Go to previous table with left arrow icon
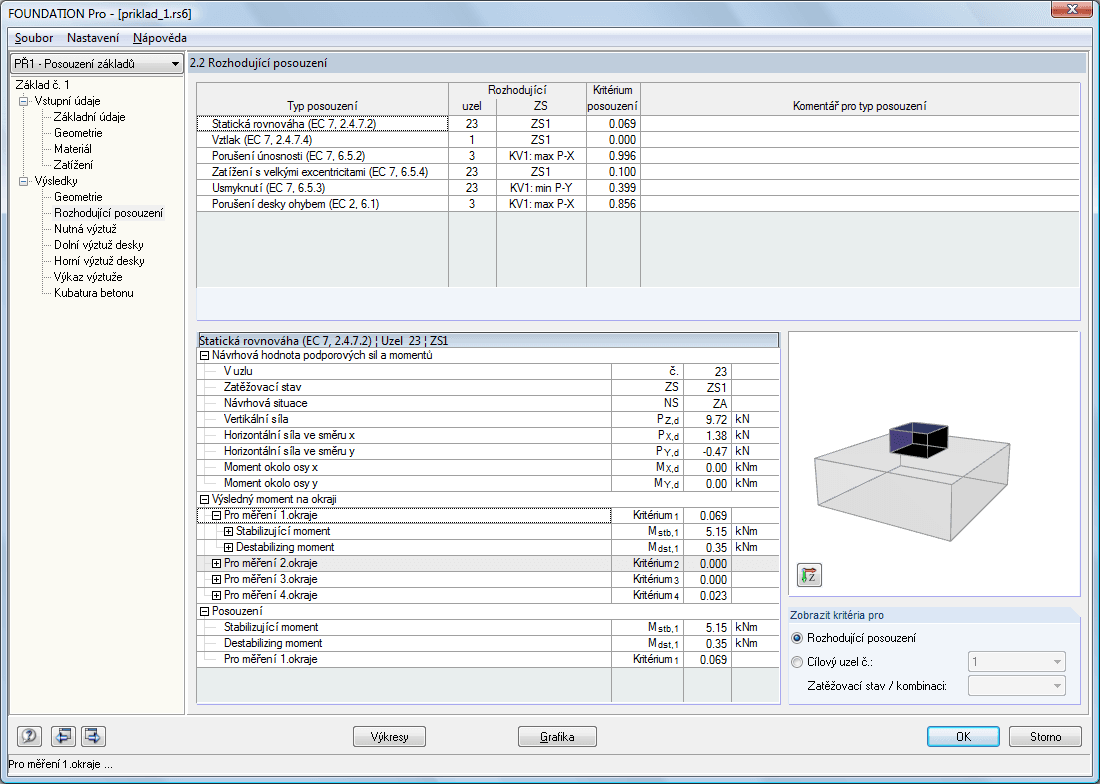 tap(63, 736)
